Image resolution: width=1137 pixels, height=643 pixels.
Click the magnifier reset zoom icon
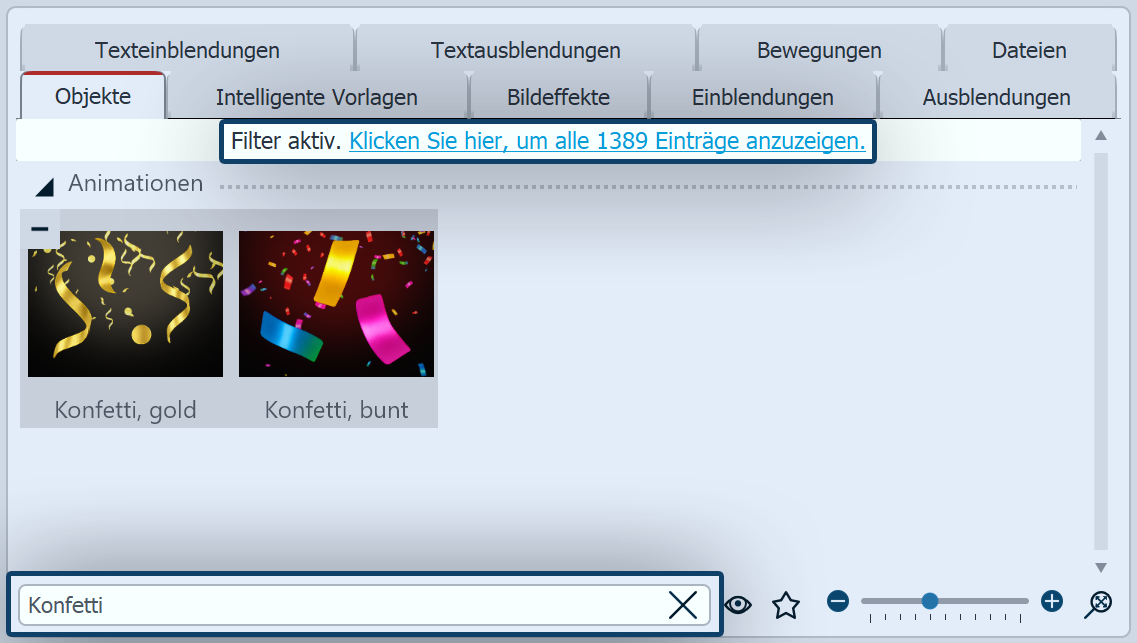click(1099, 604)
